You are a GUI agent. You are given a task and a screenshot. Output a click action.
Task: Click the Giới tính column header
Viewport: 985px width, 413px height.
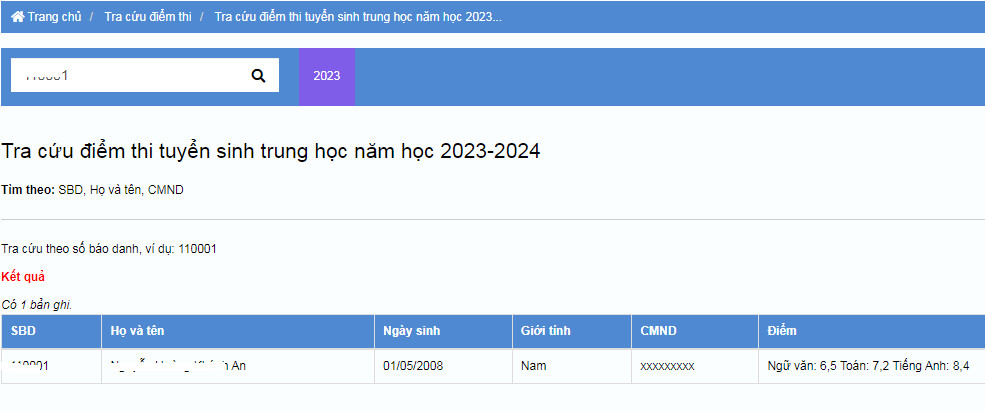572,331
